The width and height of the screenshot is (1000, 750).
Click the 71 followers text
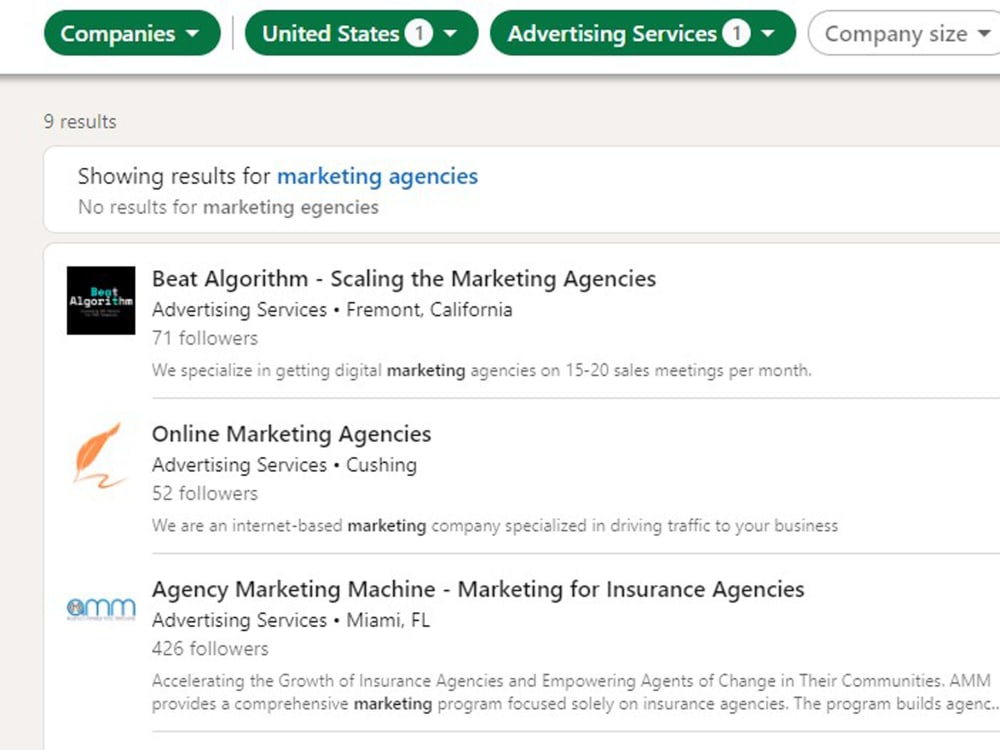pyautogui.click(x=205, y=338)
